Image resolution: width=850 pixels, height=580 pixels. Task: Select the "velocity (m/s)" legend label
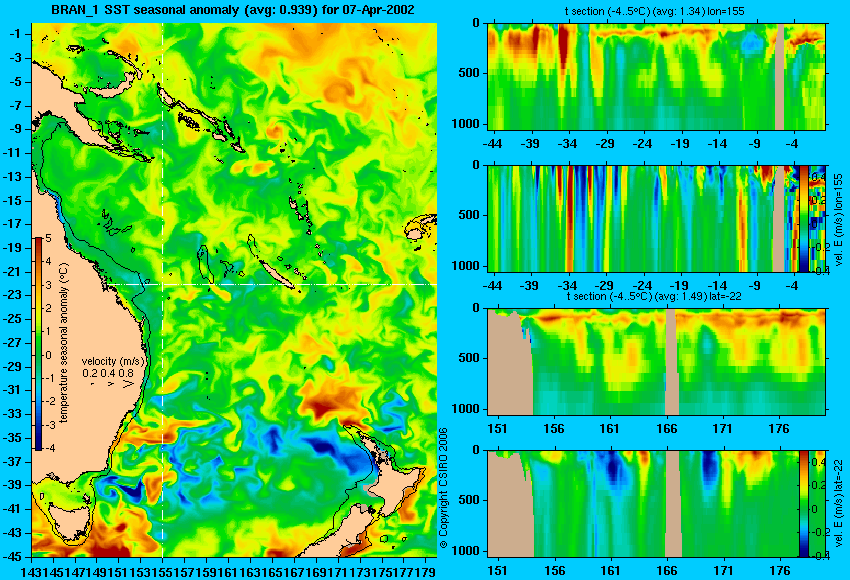click(x=113, y=361)
